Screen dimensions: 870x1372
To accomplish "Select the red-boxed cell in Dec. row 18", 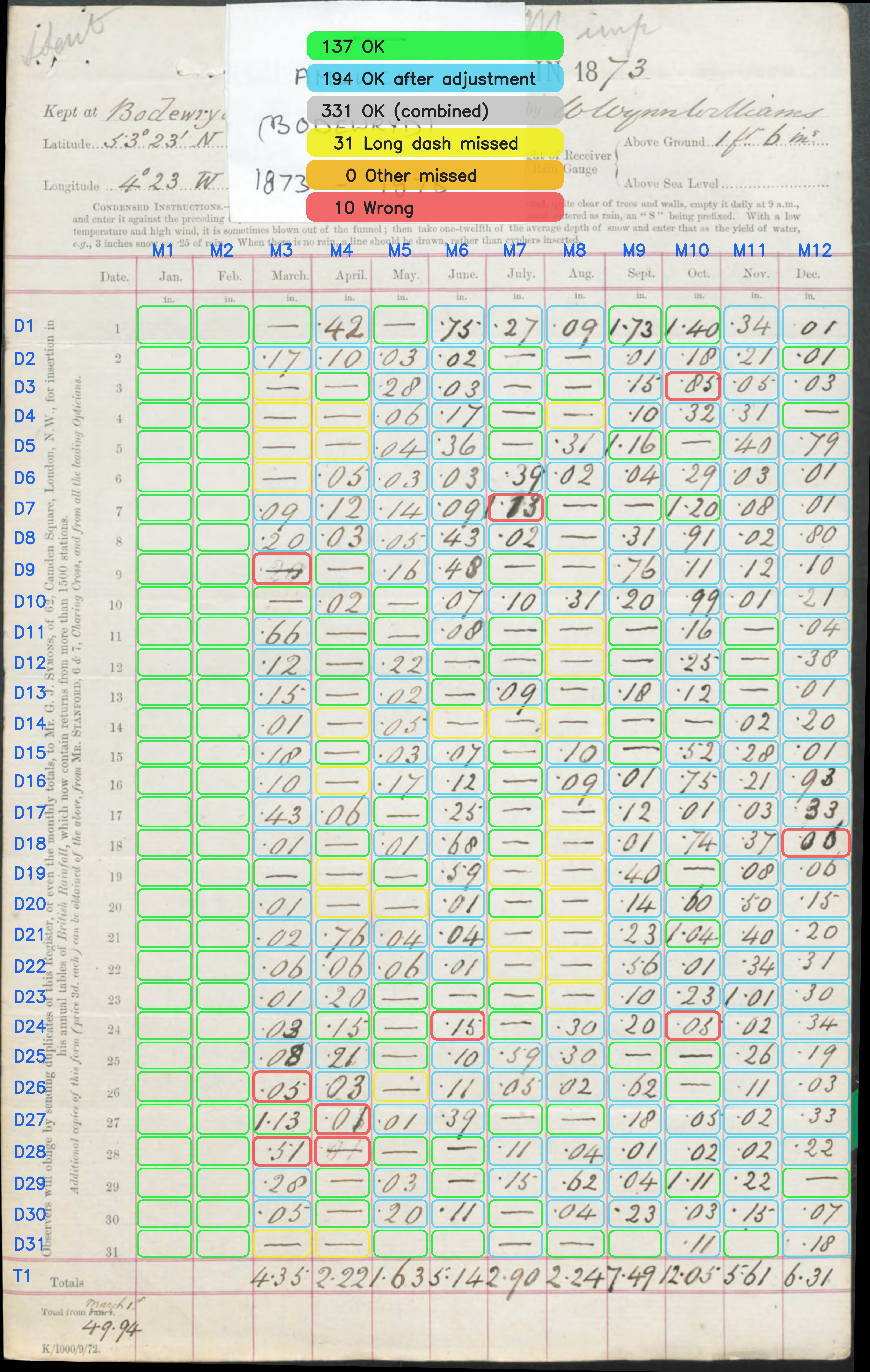I will (816, 843).
